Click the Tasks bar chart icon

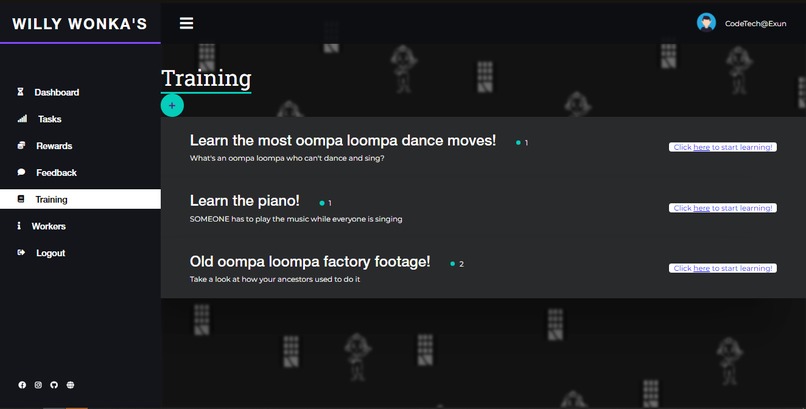coord(22,119)
